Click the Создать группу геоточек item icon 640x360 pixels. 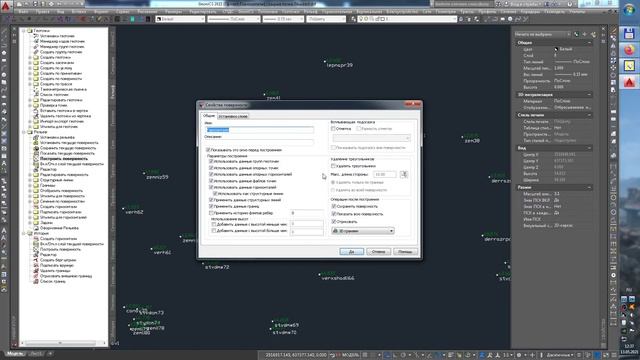36,52
